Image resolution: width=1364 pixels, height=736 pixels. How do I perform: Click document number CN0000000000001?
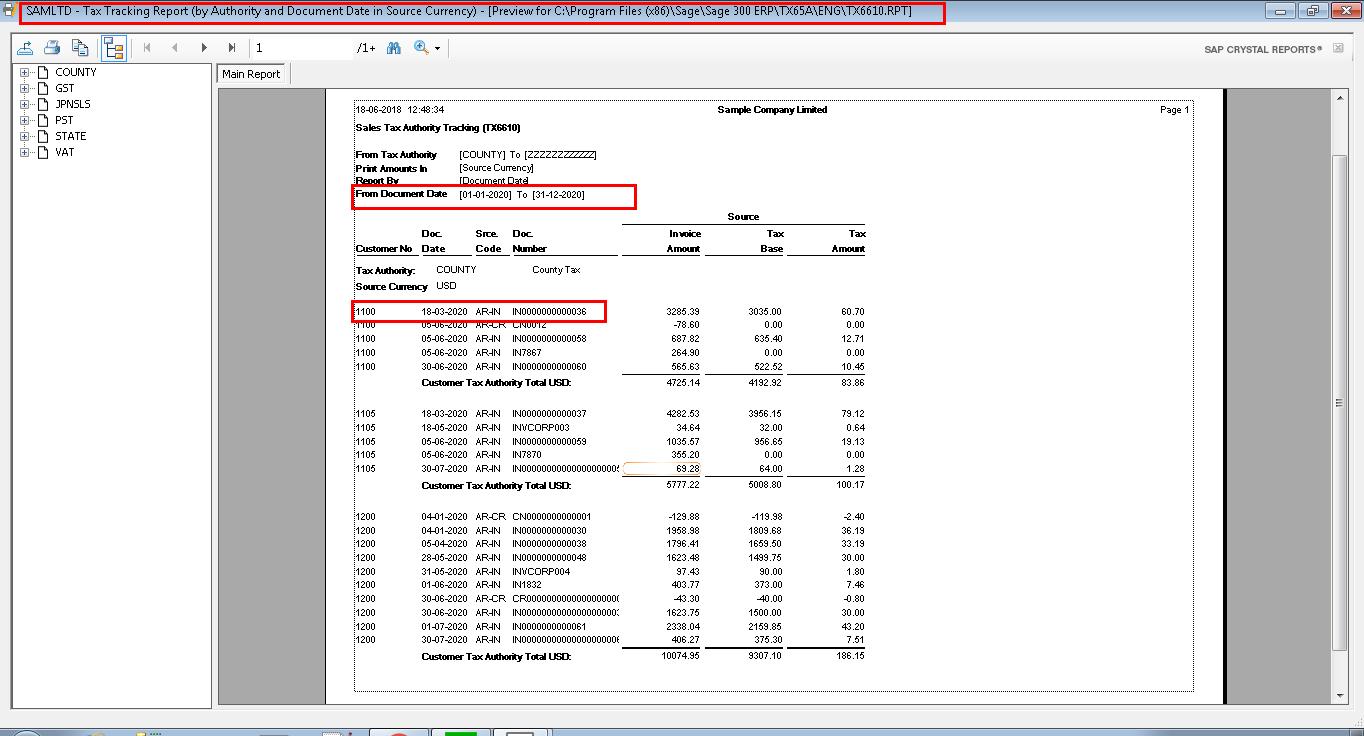551,517
